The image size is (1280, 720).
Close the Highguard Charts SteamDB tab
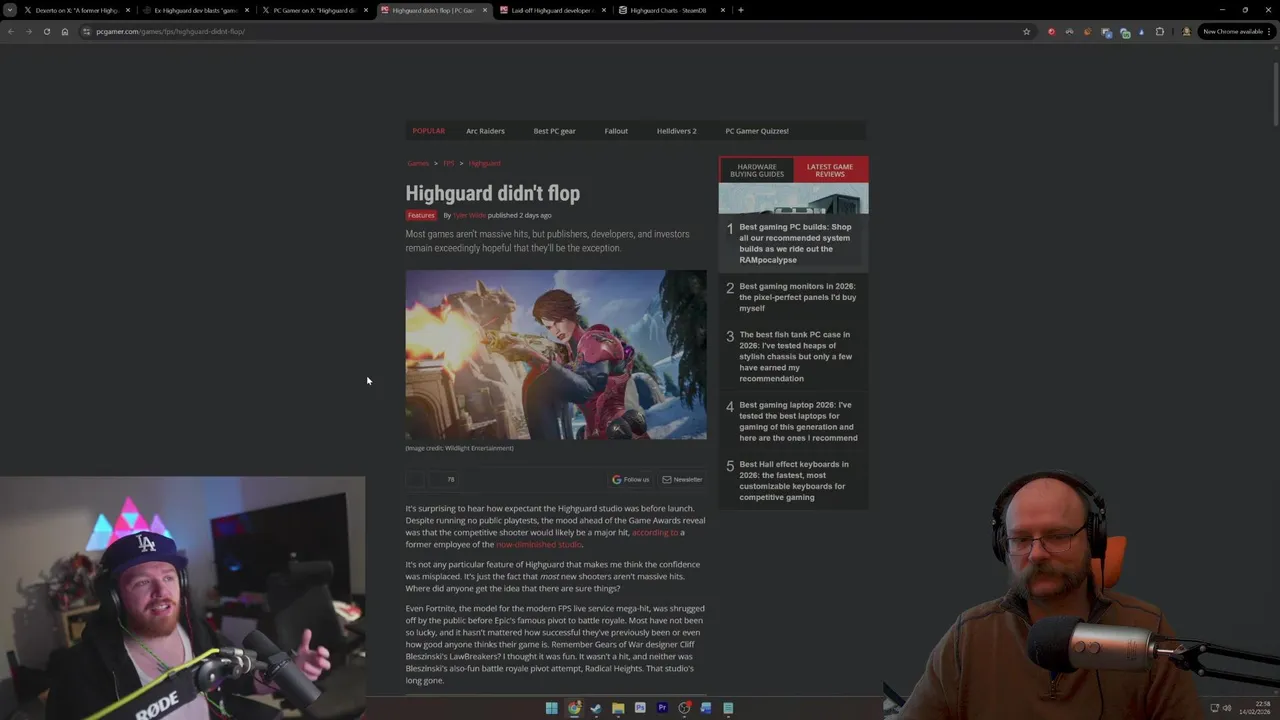point(722,10)
